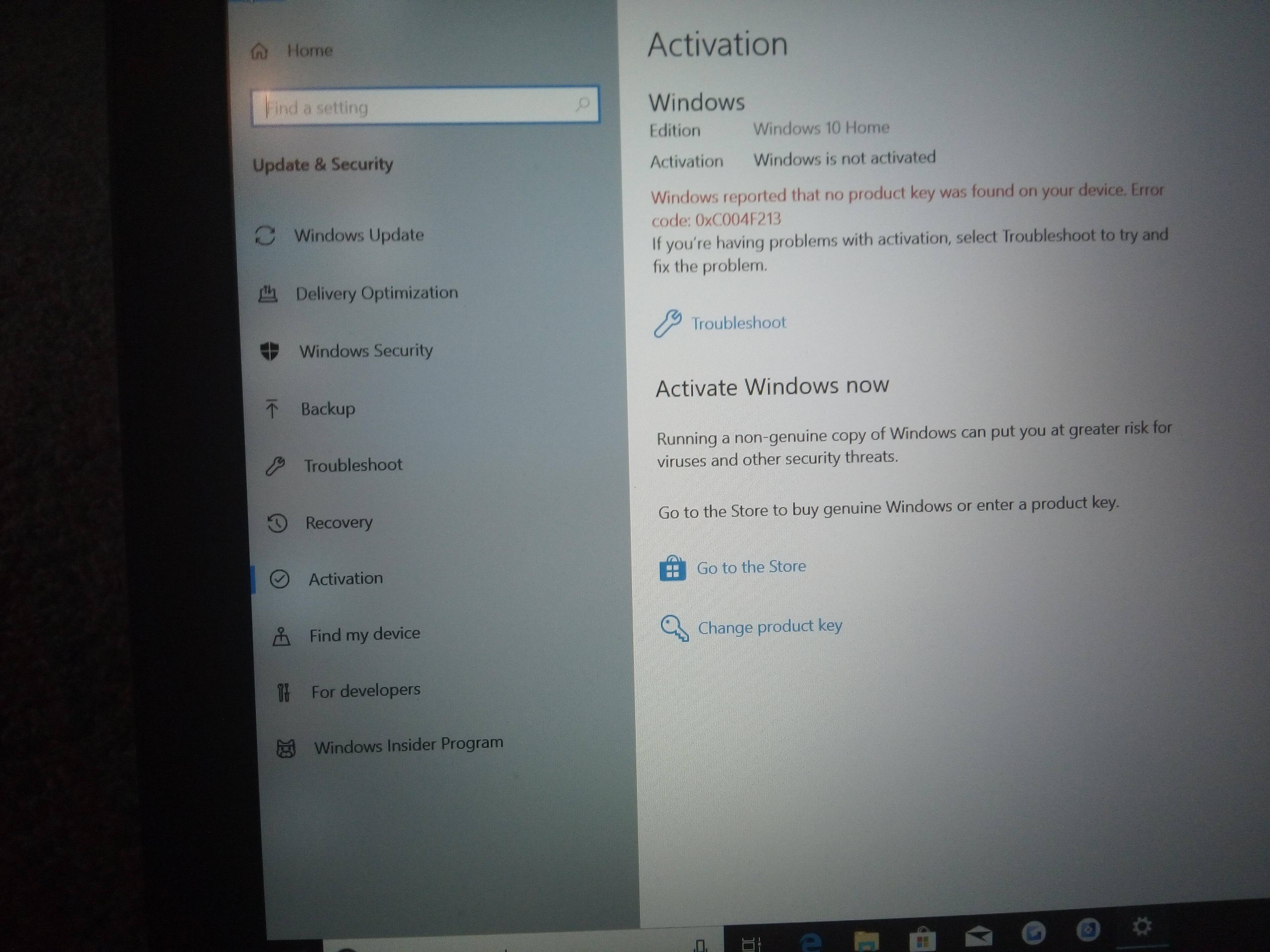Open the For developers section

click(365, 691)
